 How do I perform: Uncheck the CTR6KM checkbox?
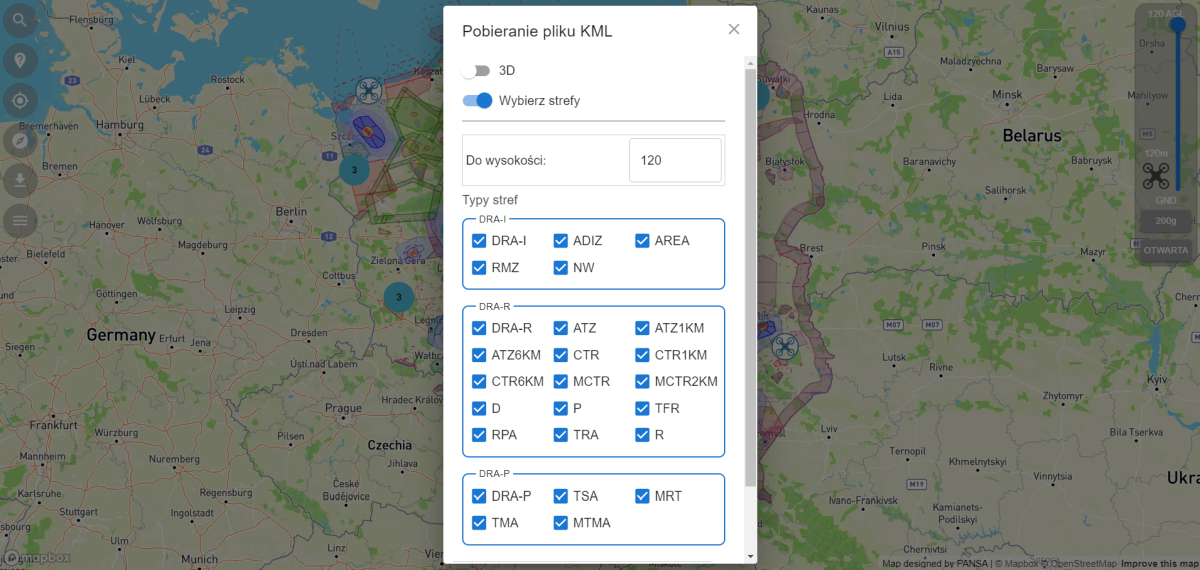click(x=479, y=381)
